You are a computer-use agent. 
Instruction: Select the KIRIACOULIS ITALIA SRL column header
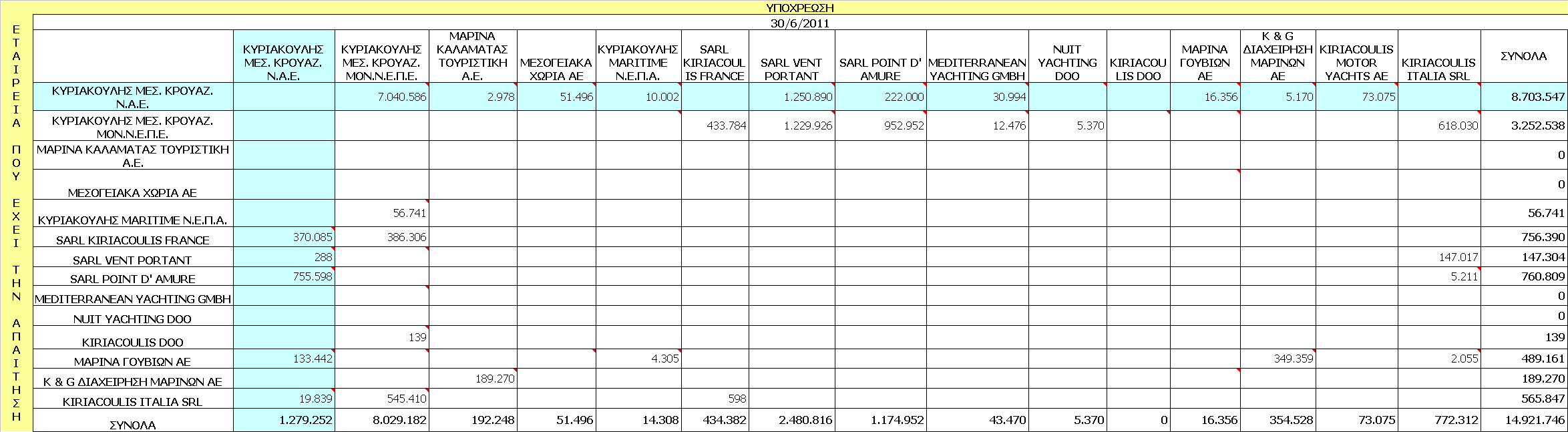[1439, 69]
